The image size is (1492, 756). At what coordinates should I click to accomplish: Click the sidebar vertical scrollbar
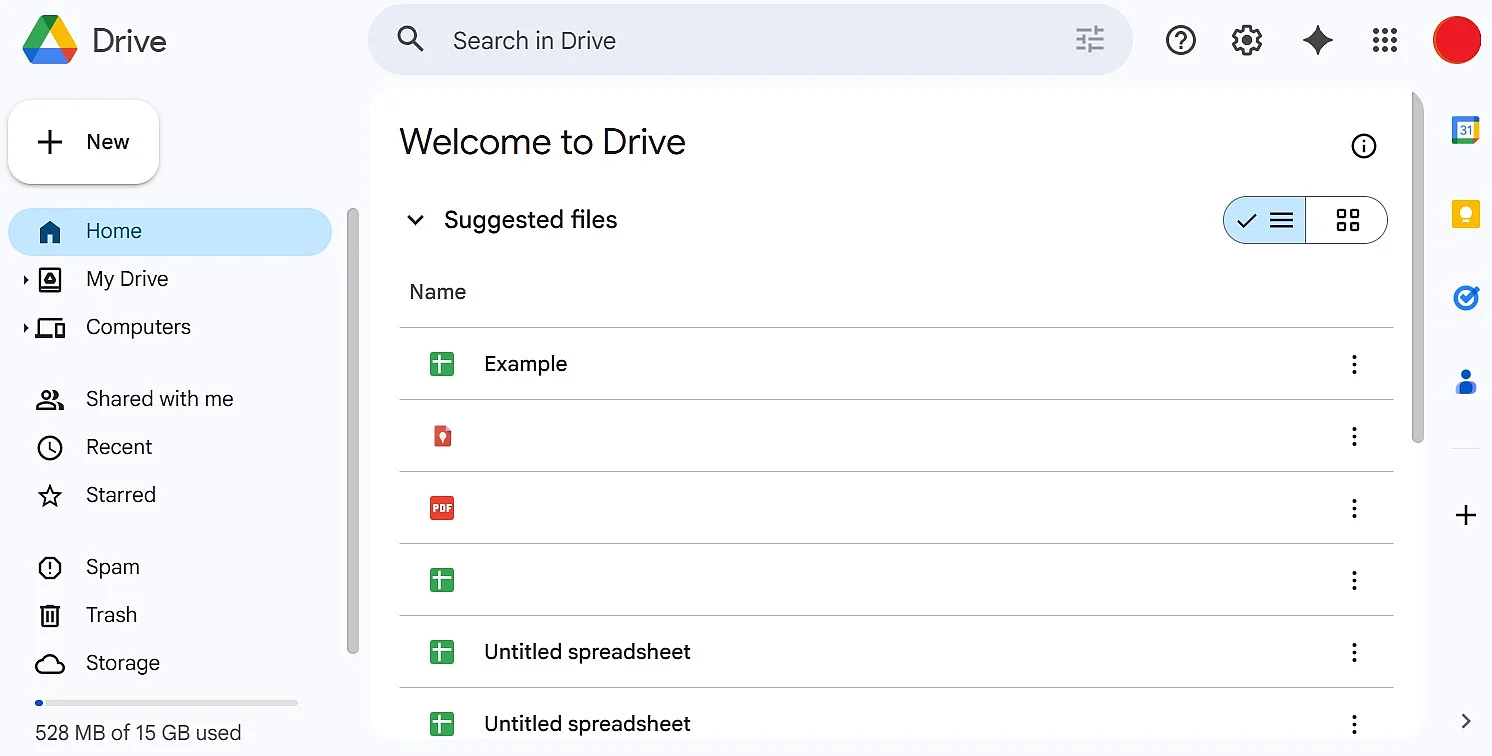(x=352, y=430)
